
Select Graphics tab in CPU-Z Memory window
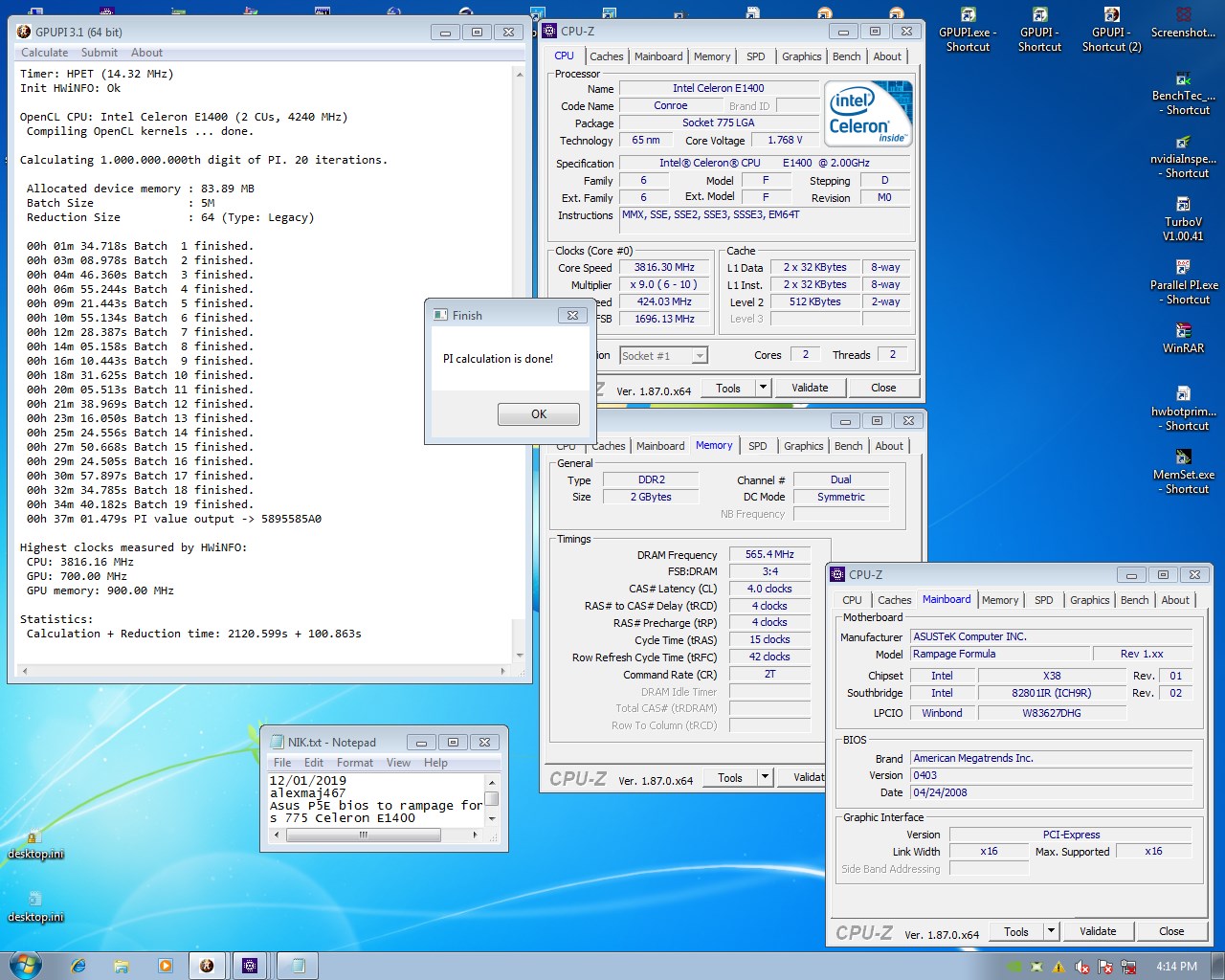tap(804, 446)
